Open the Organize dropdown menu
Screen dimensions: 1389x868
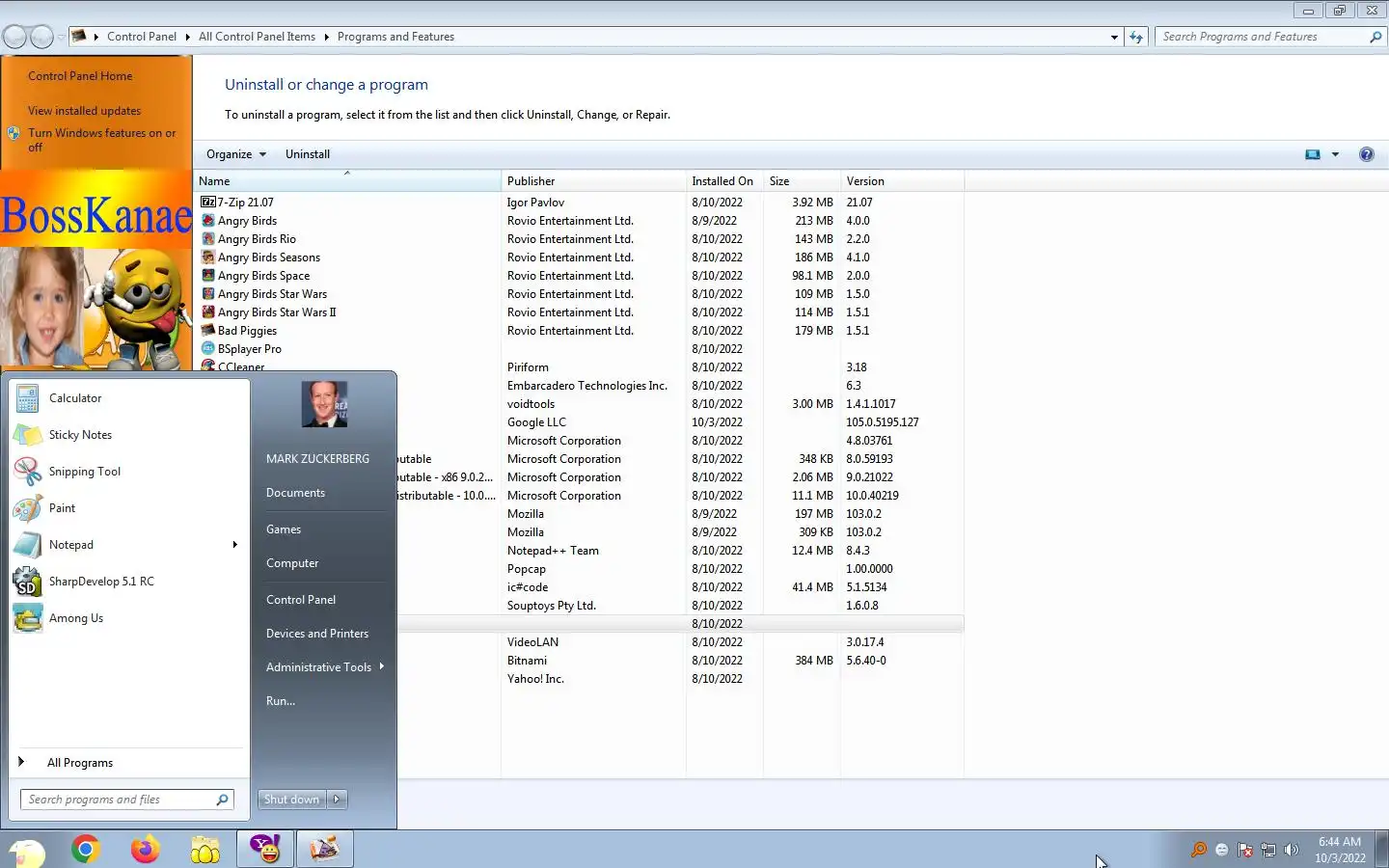pos(235,154)
